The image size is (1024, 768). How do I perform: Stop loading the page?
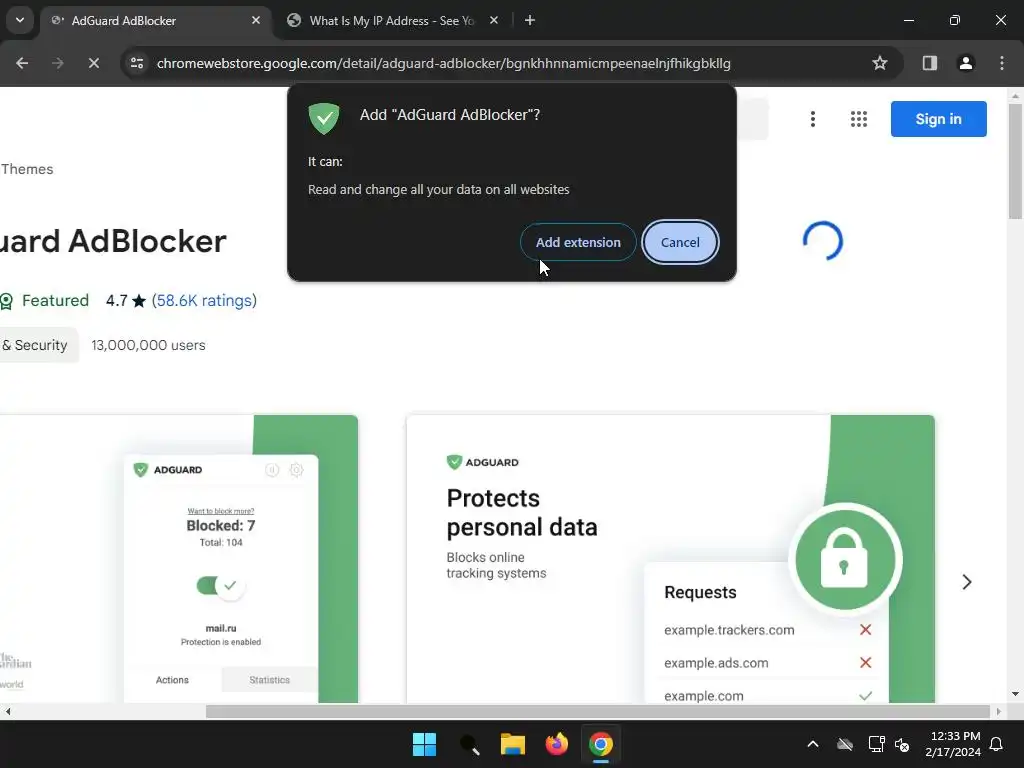pos(93,63)
